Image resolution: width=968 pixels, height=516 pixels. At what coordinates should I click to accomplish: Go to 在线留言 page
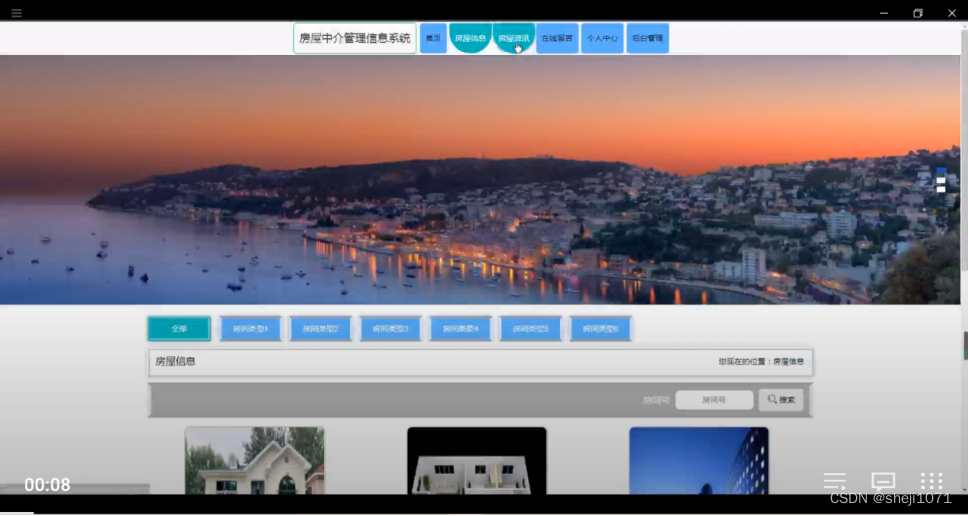[x=557, y=38]
